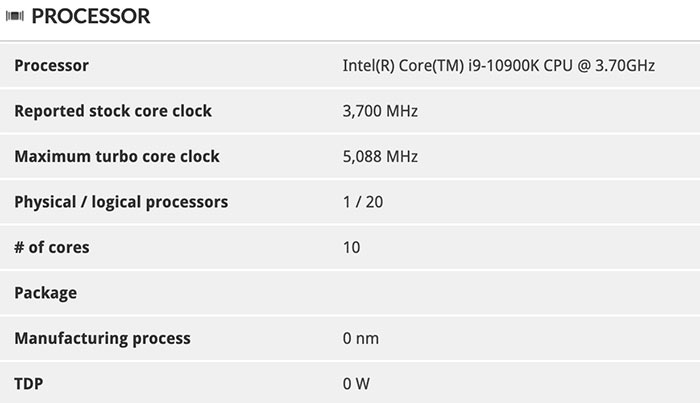This screenshot has height=403, width=700.
Task: Select the 0 W TDP value
Action: (358, 383)
